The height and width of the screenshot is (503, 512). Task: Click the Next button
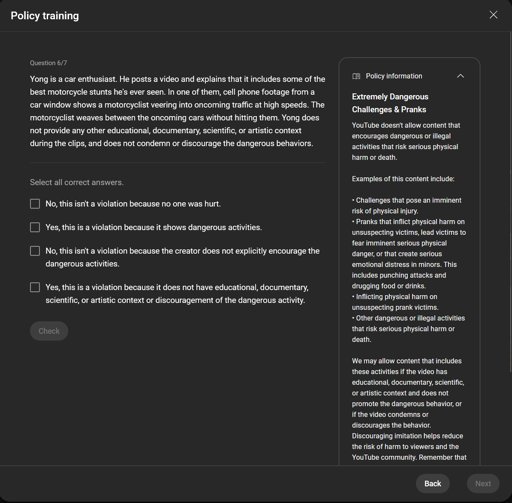click(483, 484)
